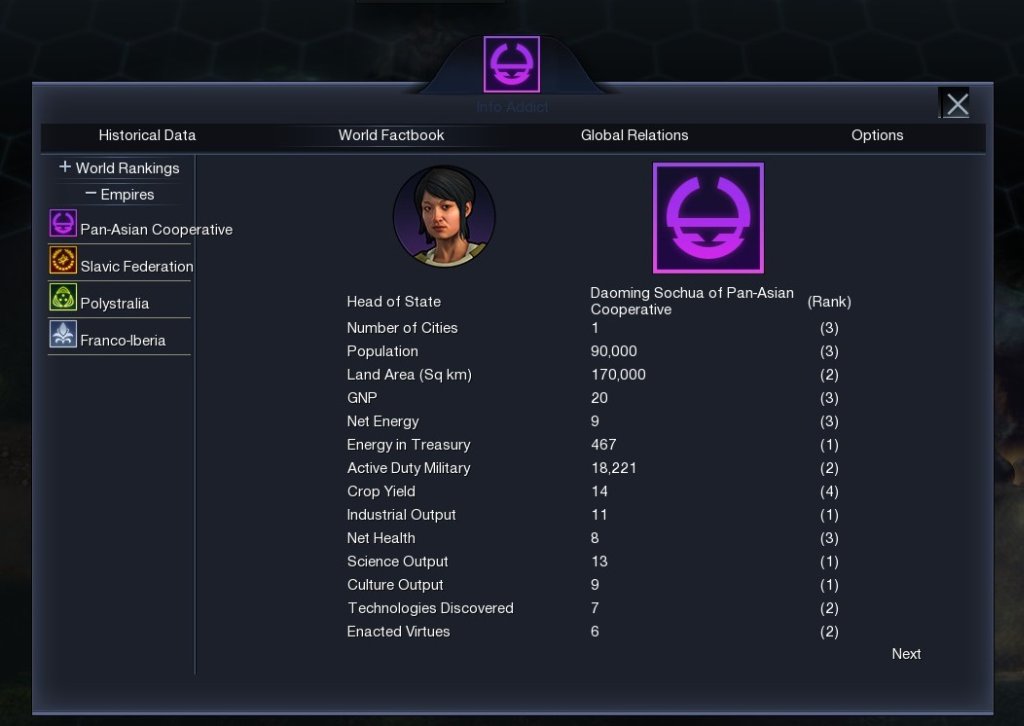Switch to the World Factbook tab
This screenshot has height=726, width=1024.
[391, 135]
